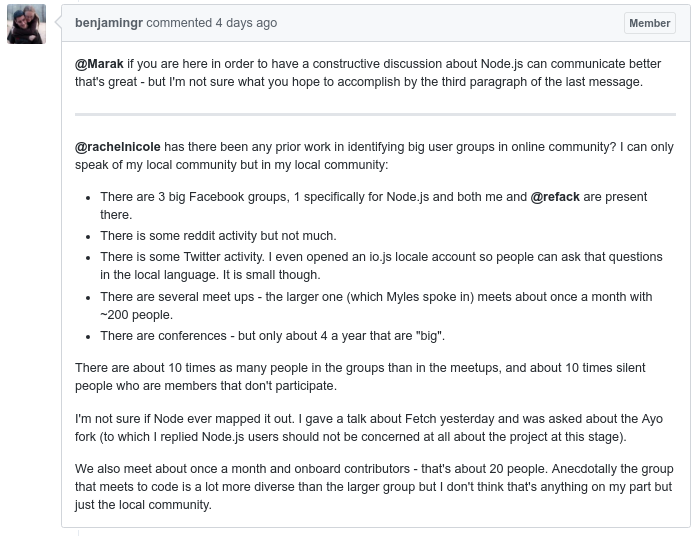Open the benjamingr username profile link
Screen dimensions: 698x536
109,23
